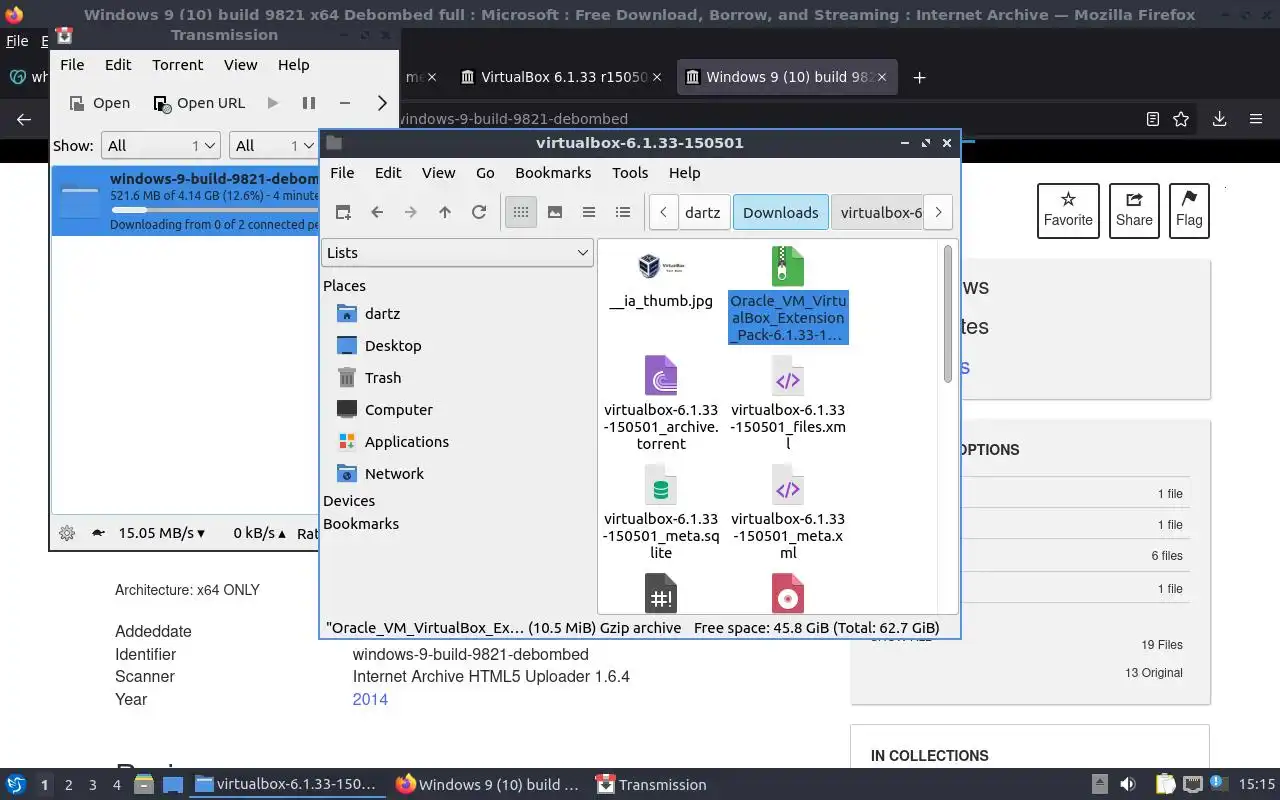Open Firefox downloads panel

click(1219, 119)
